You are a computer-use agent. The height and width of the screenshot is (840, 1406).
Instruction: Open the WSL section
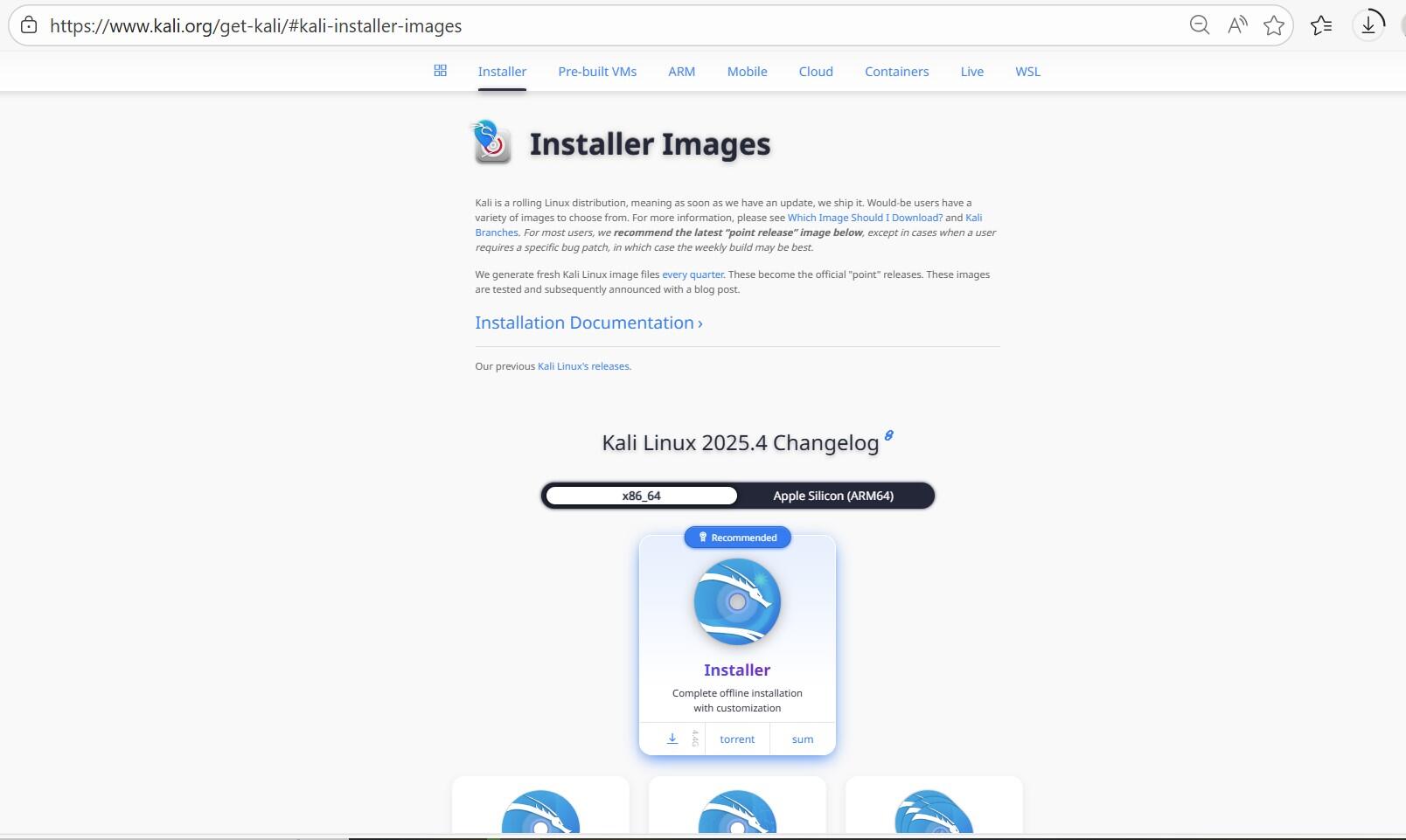pos(1027,71)
